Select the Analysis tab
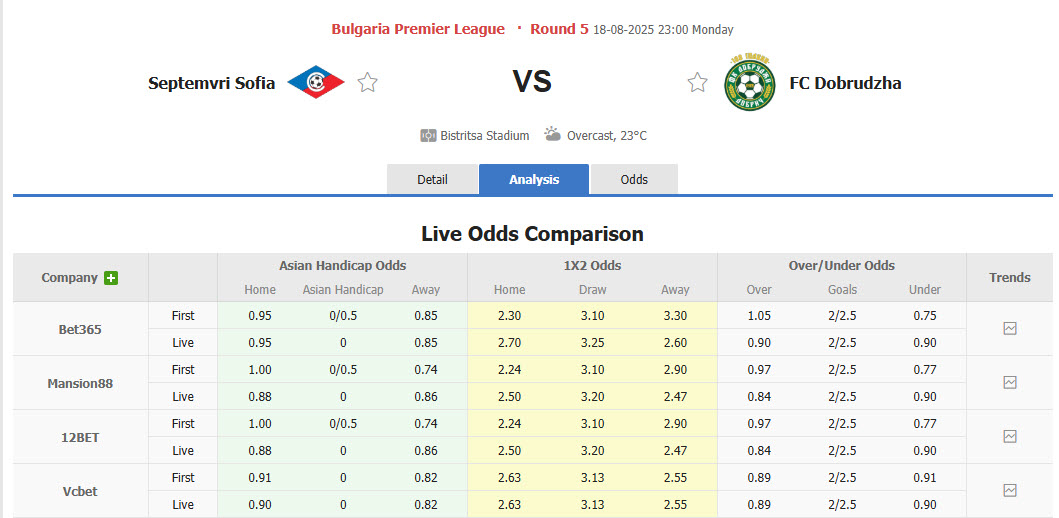The image size is (1059, 518). 534,179
